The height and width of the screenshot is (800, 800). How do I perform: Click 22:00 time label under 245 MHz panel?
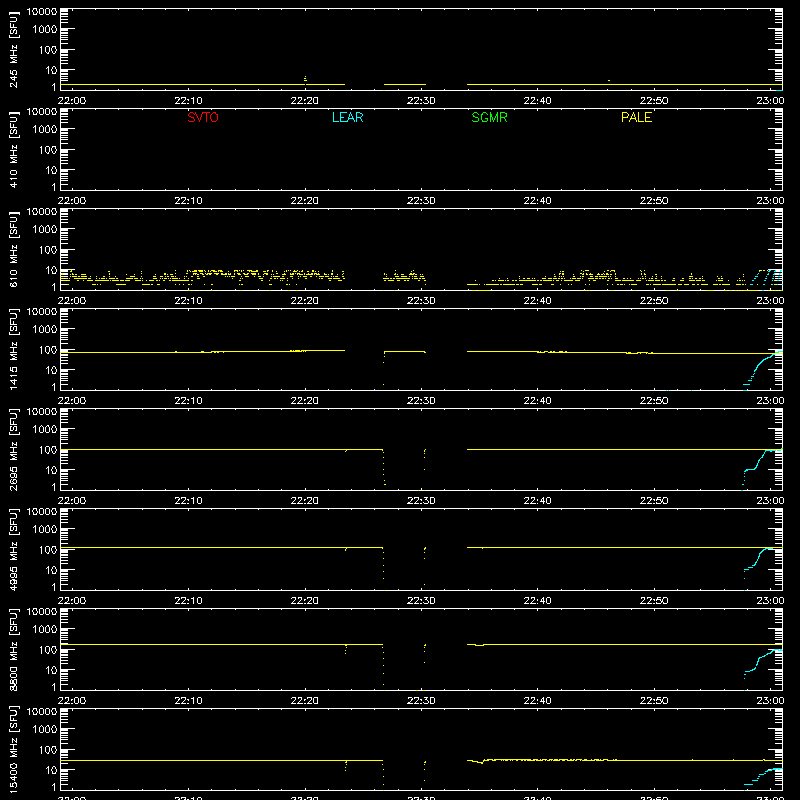click(x=71, y=101)
